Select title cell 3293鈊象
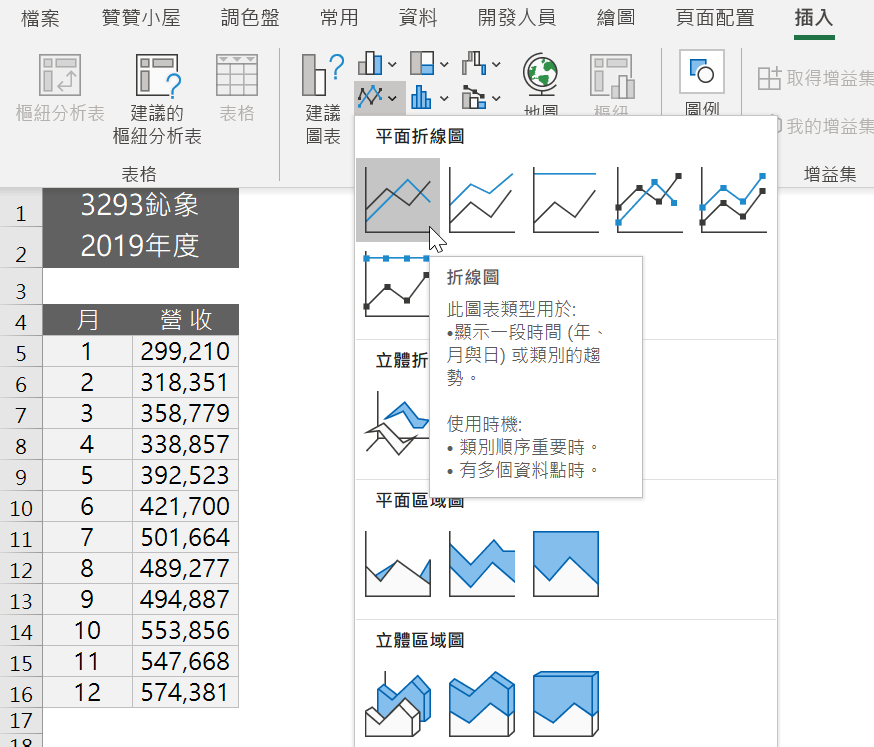This screenshot has height=747, width=874. 140,206
